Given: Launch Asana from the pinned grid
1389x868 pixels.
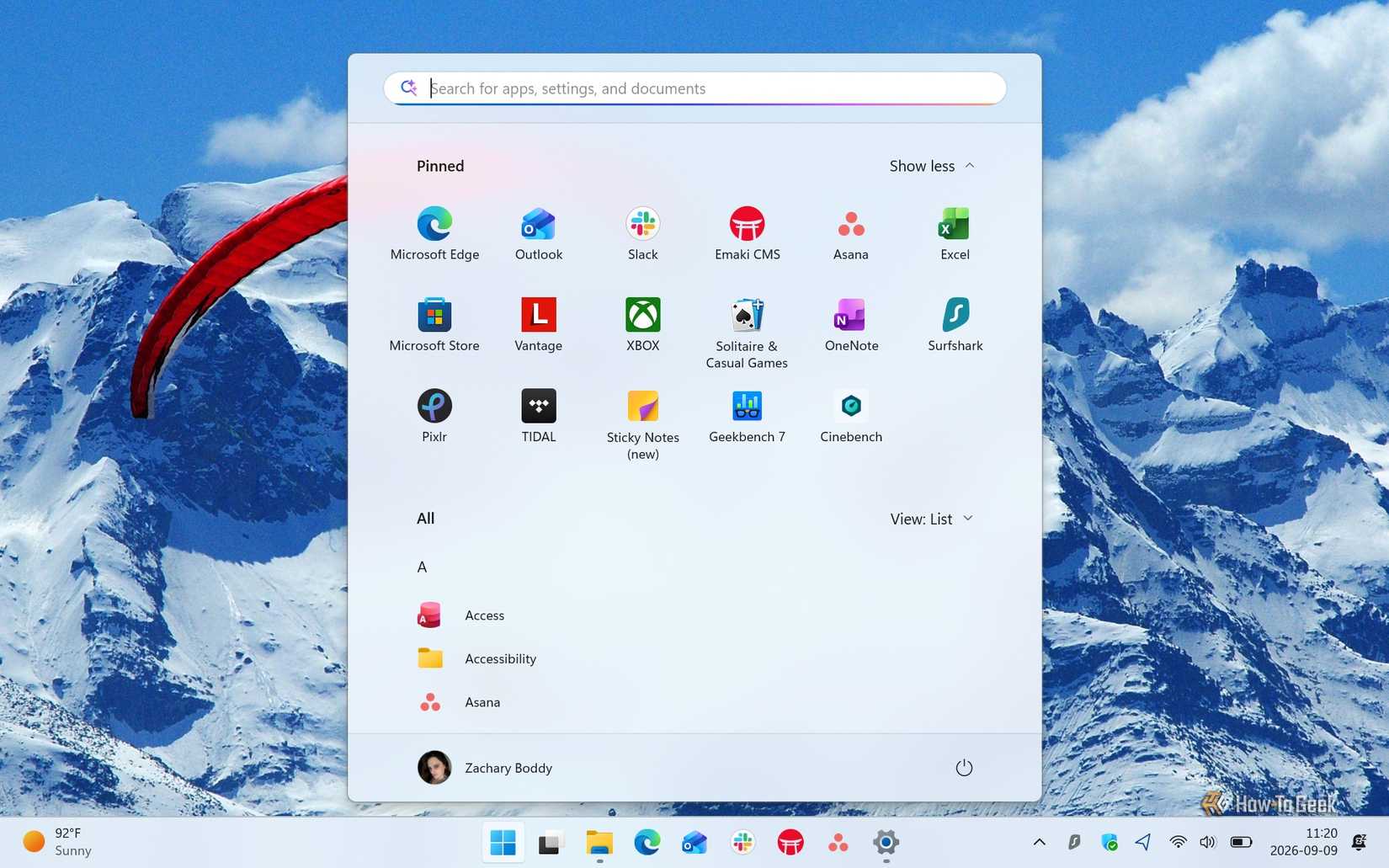Looking at the screenshot, I should pyautogui.click(x=851, y=234).
